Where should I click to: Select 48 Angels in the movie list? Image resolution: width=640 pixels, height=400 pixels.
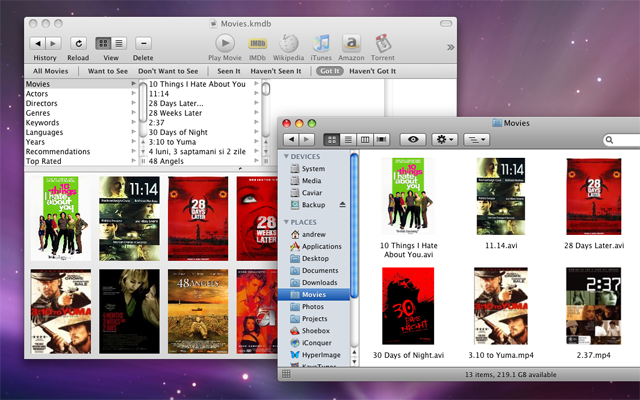(204, 161)
